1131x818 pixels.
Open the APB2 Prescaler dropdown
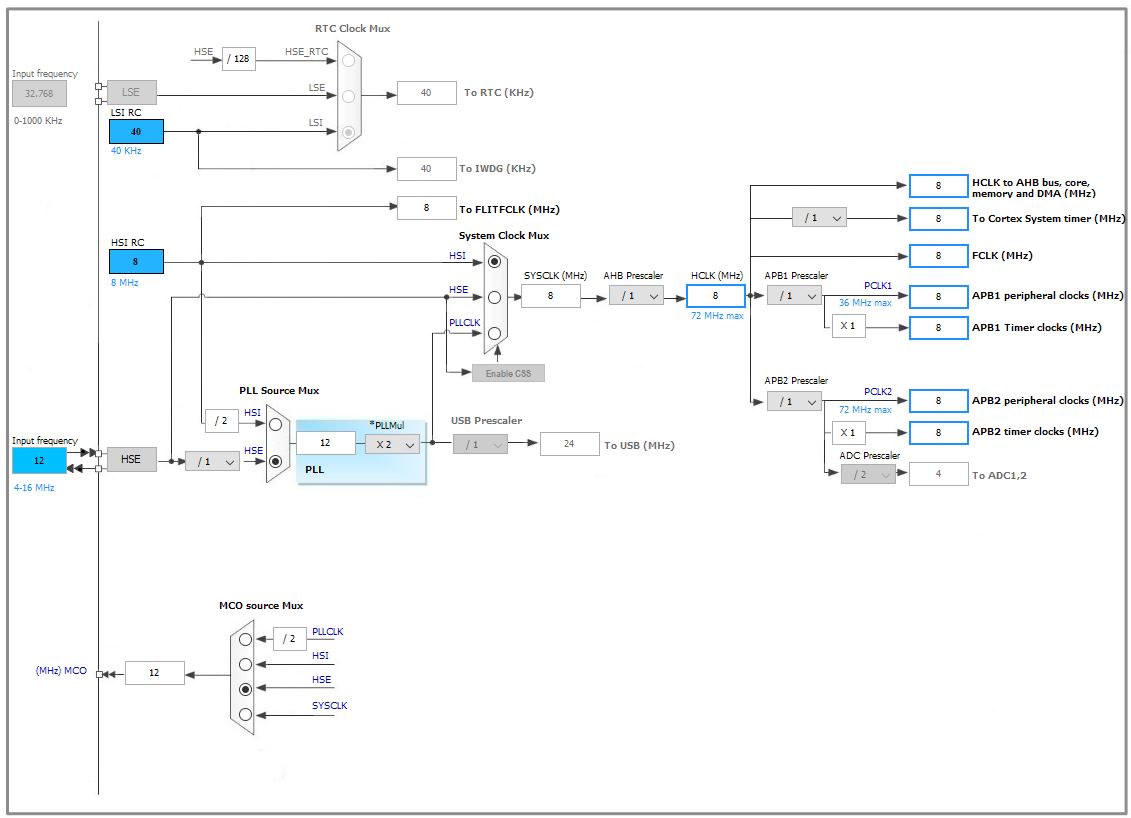(x=794, y=402)
